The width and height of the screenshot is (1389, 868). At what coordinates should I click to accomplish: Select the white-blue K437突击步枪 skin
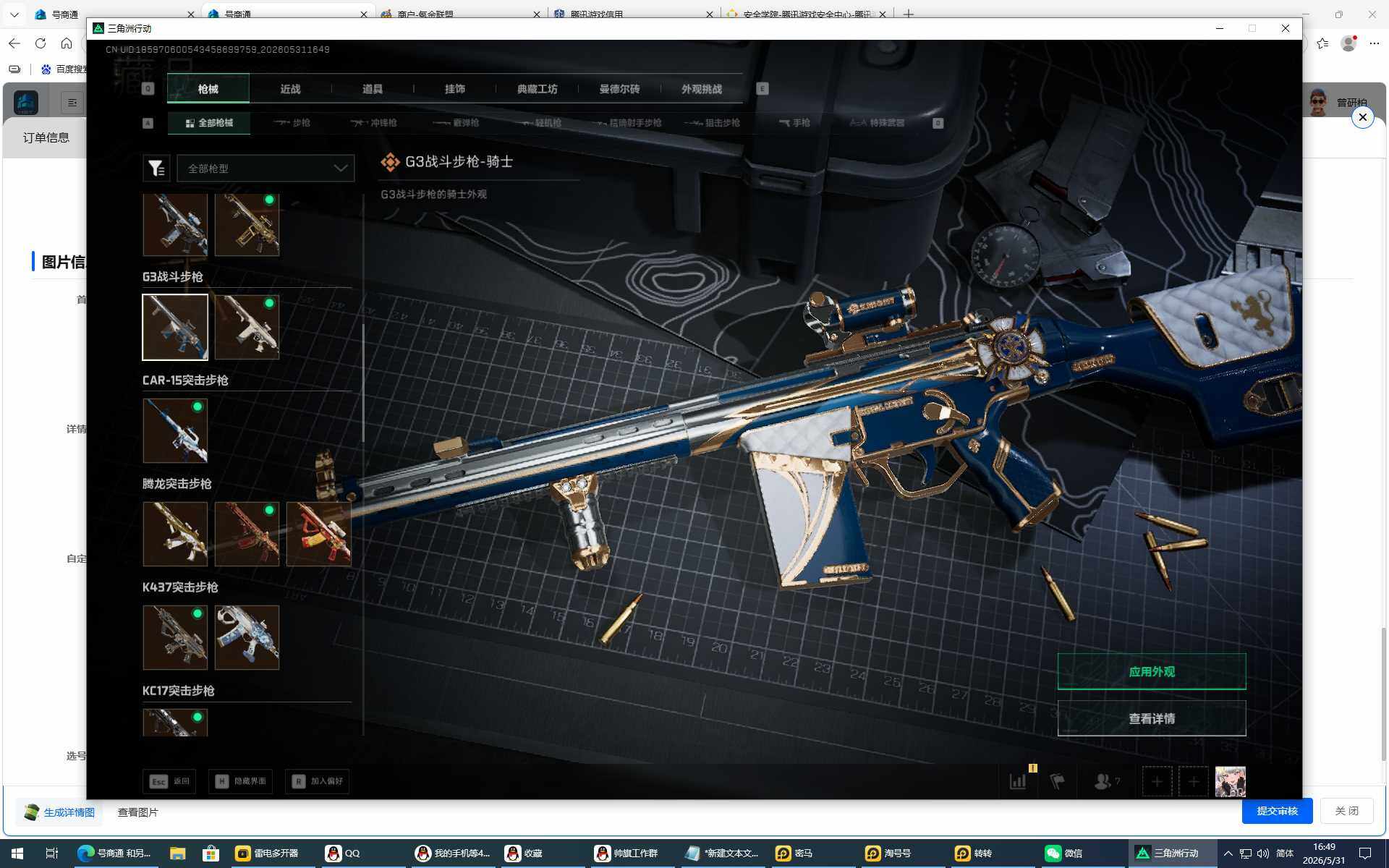(247, 637)
